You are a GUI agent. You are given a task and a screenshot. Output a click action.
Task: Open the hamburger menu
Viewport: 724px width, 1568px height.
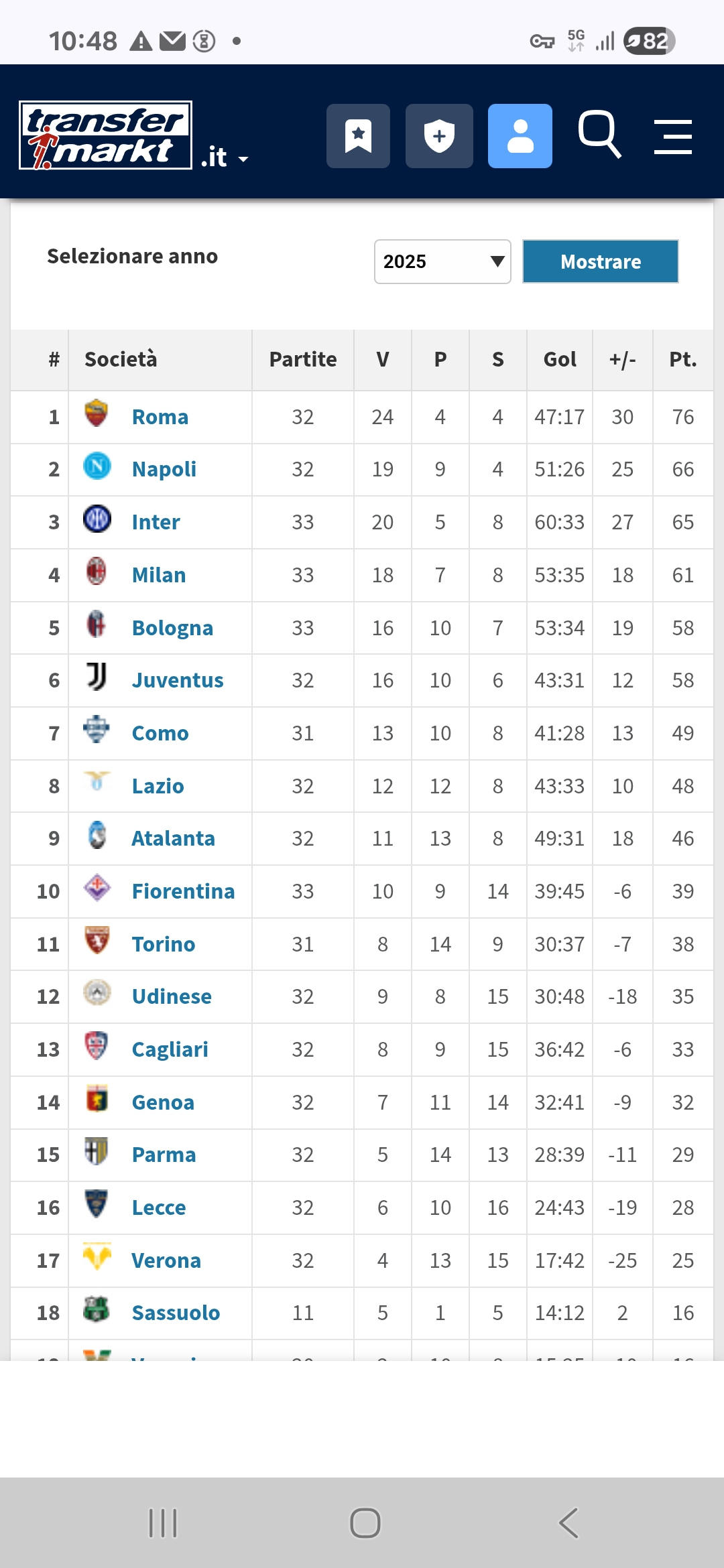(672, 137)
